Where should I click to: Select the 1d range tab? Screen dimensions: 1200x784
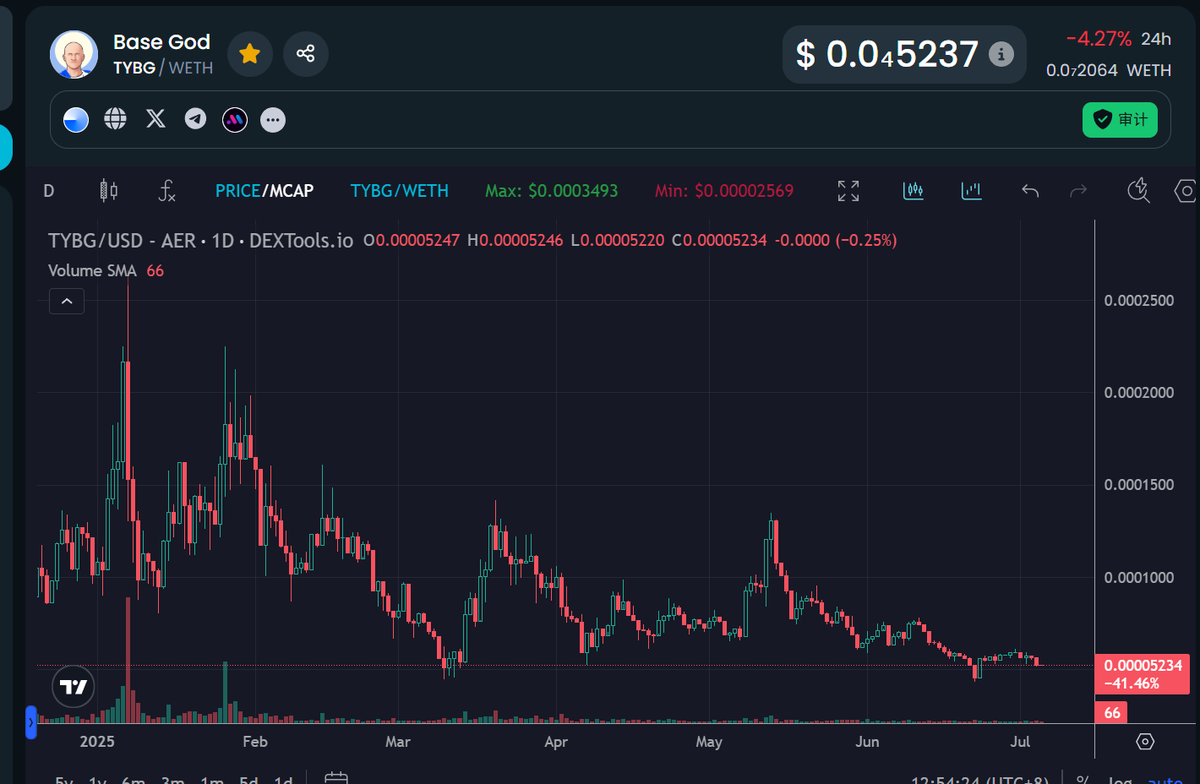click(283, 778)
